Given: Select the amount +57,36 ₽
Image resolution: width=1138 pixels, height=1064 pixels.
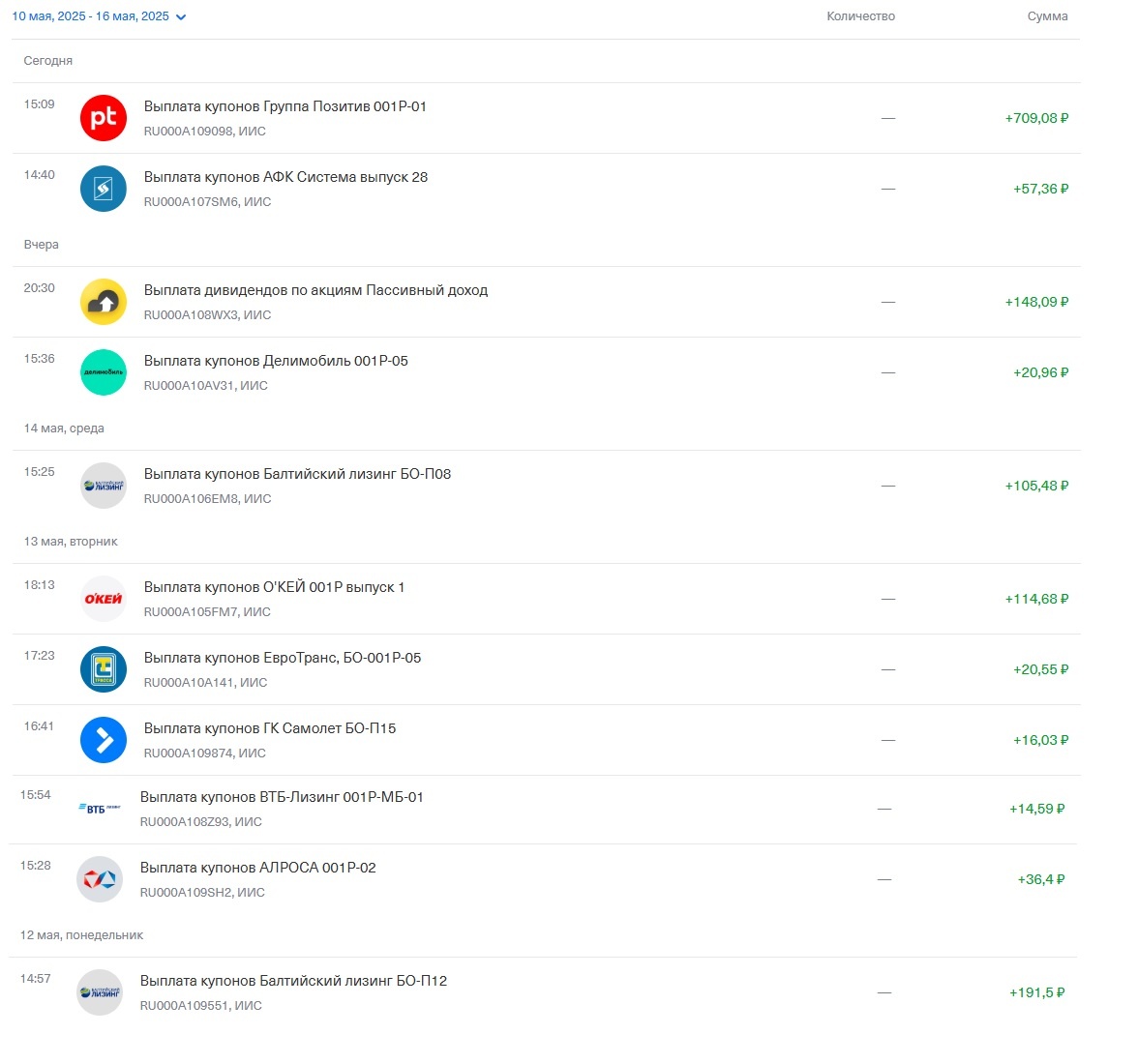Looking at the screenshot, I should click(x=1041, y=189).
